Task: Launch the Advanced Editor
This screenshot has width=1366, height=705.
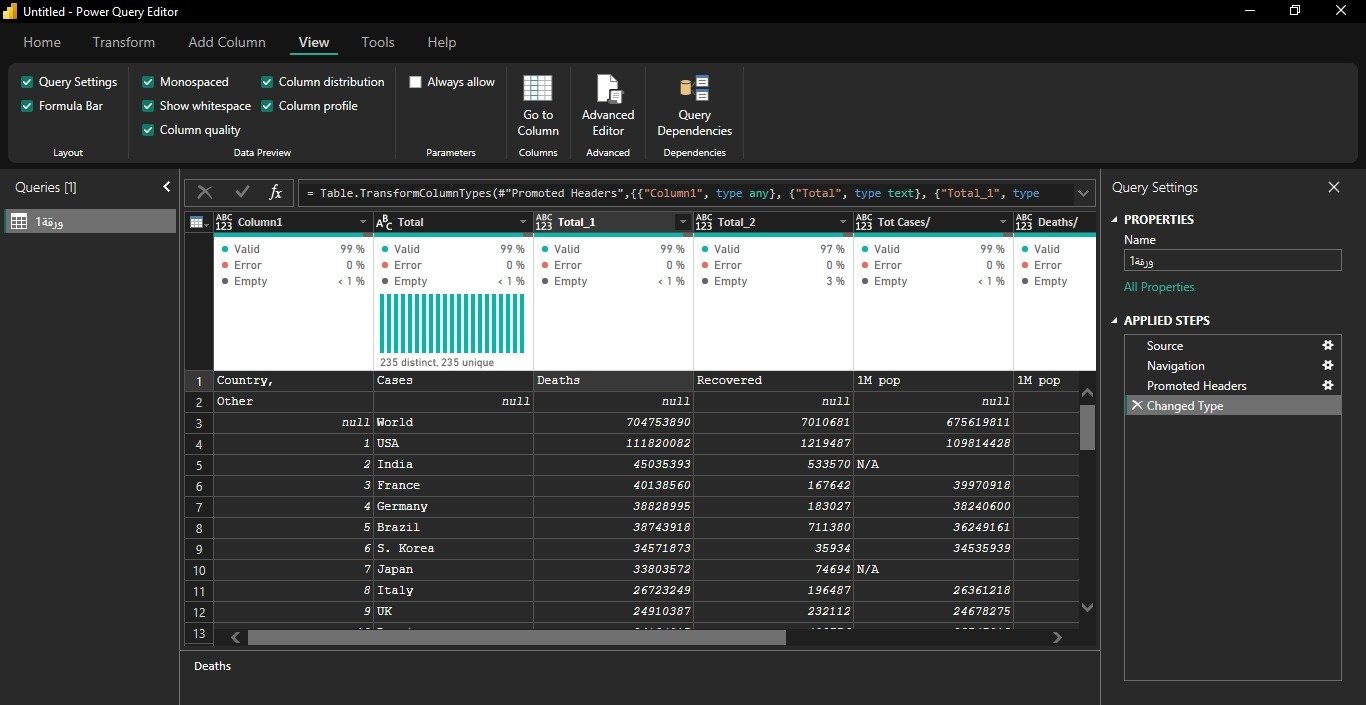Action: tap(608, 106)
